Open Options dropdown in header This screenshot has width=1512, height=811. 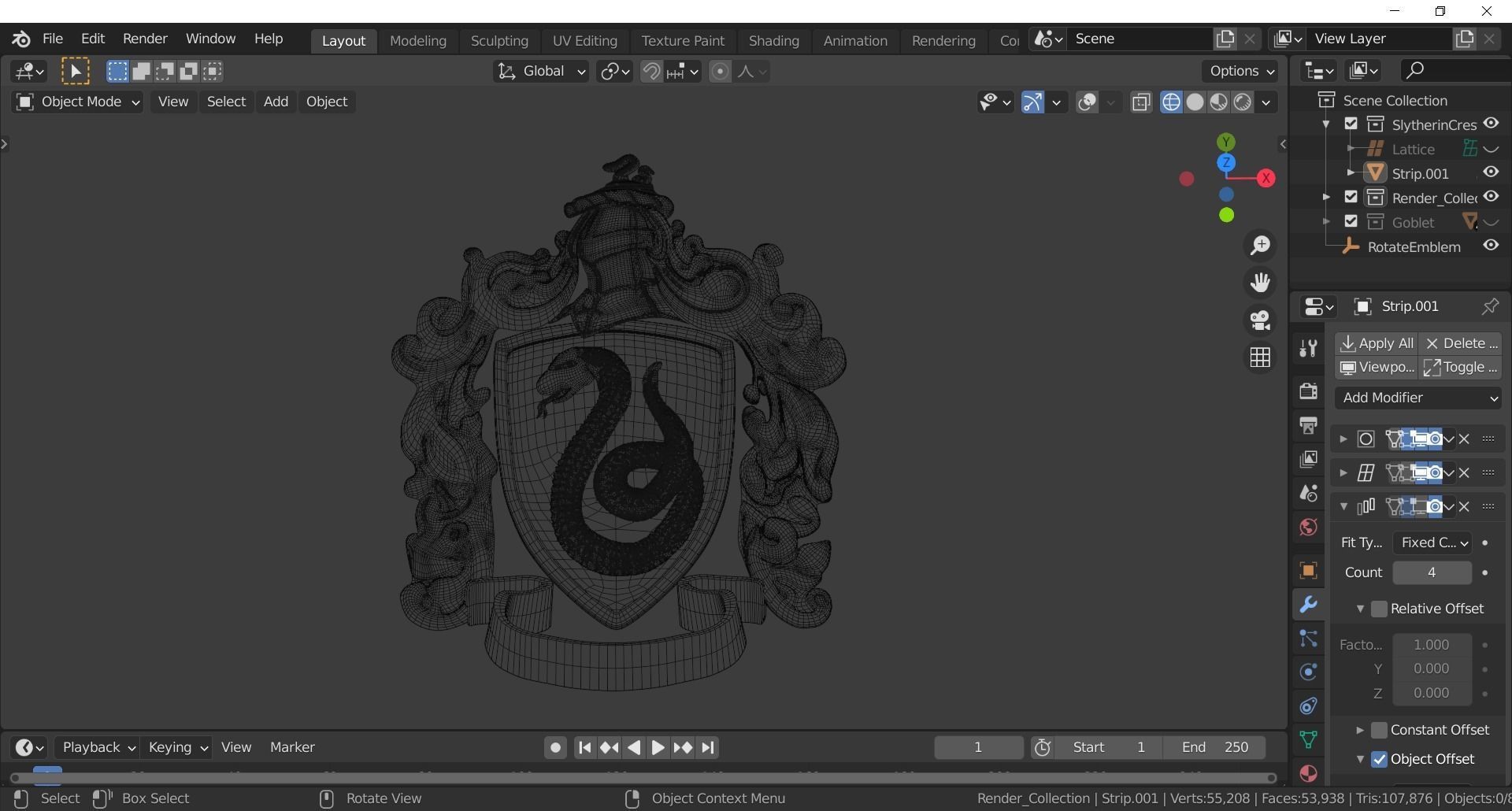point(1240,72)
